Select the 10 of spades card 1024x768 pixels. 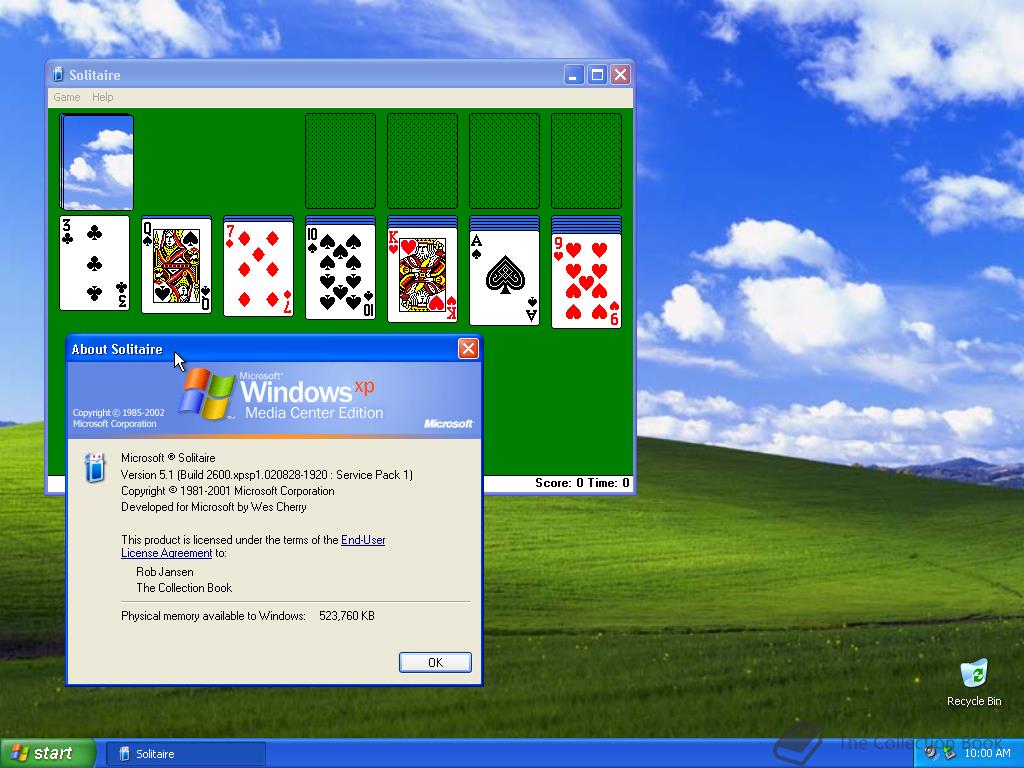tap(340, 272)
